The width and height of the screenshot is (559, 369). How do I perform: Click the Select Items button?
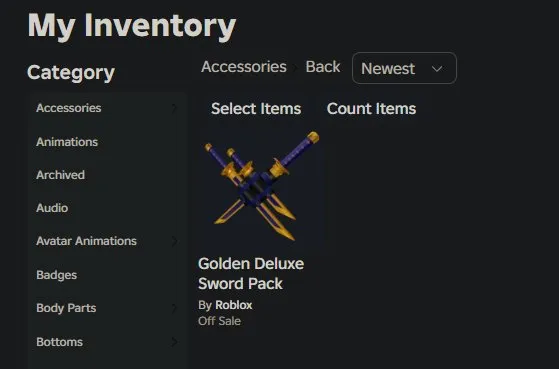tap(256, 109)
